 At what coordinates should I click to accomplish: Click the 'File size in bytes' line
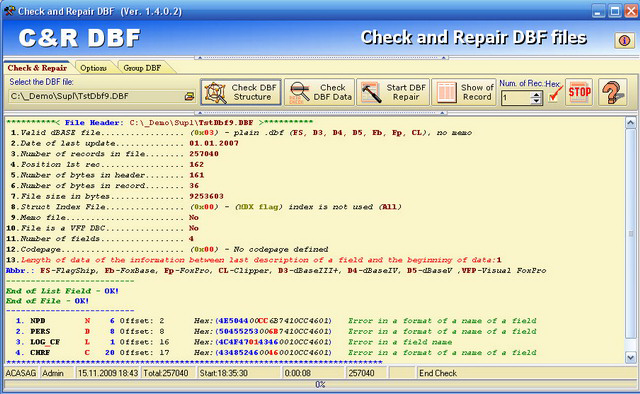pyautogui.click(x=117, y=196)
